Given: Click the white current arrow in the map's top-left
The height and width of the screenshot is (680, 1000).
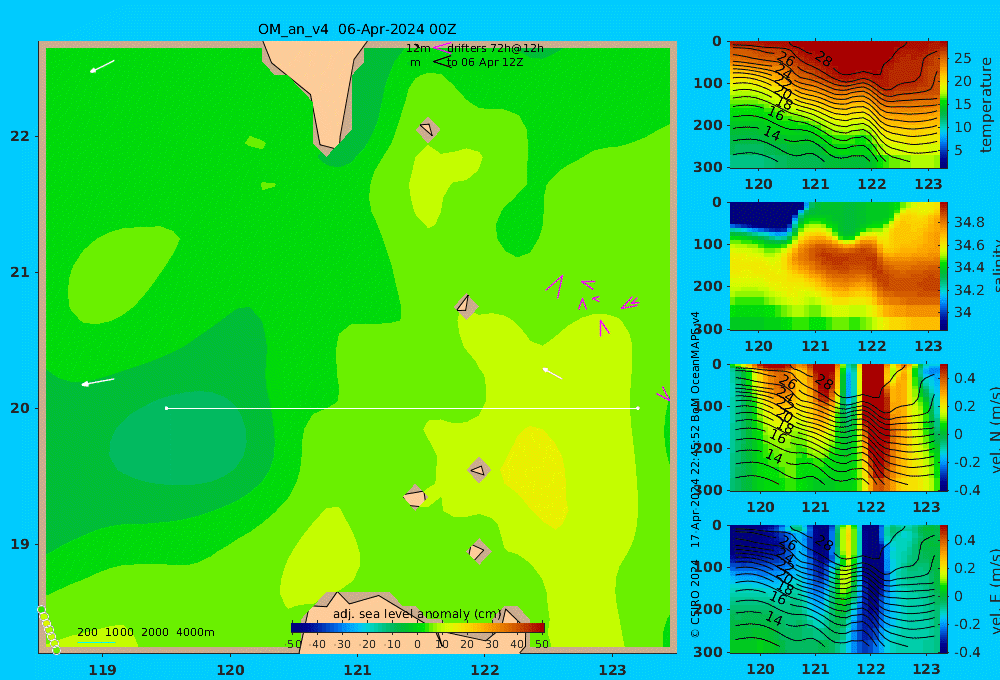Looking at the screenshot, I should (x=102, y=66).
